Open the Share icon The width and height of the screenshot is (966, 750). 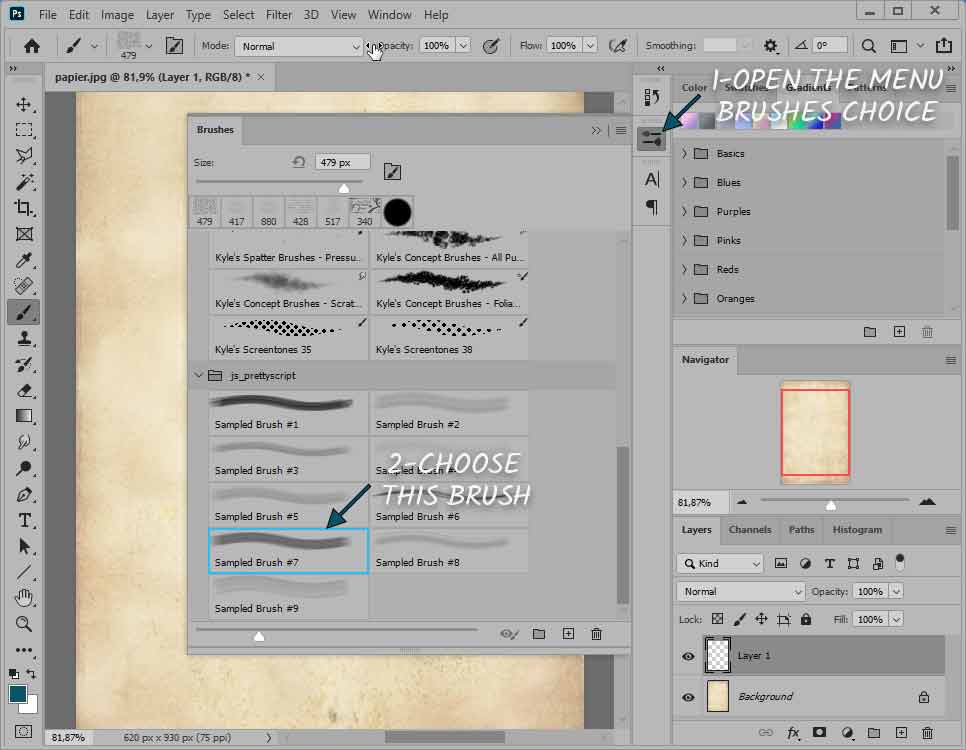(x=944, y=46)
